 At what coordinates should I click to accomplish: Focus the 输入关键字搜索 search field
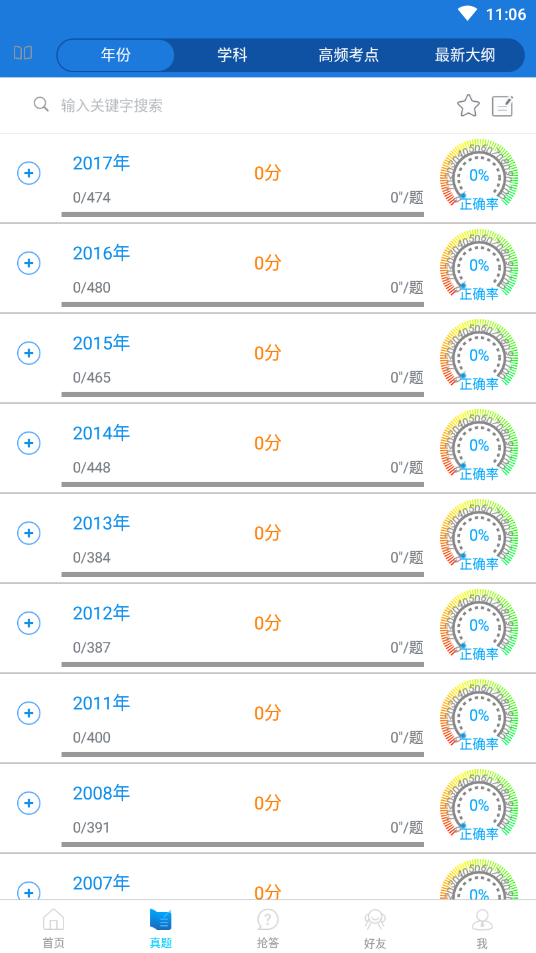[243, 106]
